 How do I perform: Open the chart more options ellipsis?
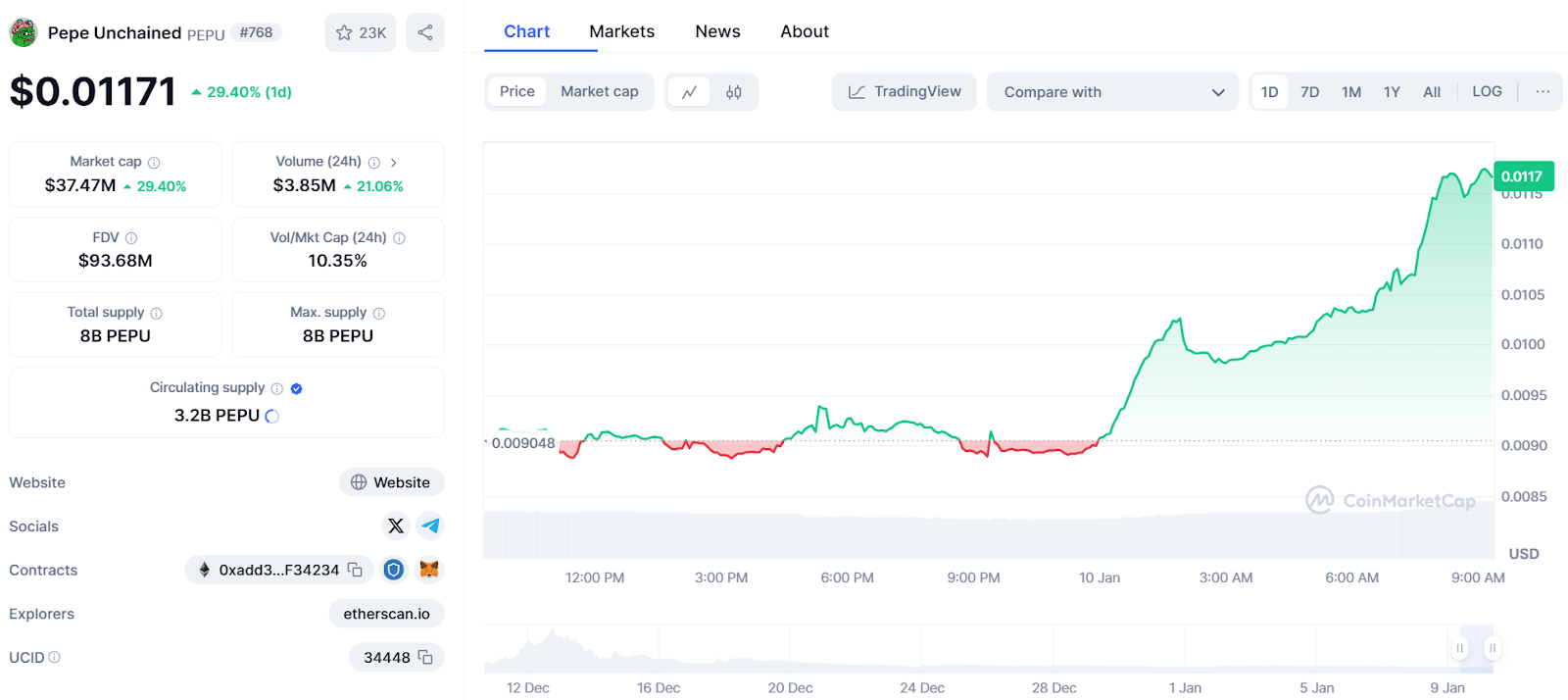(1543, 91)
